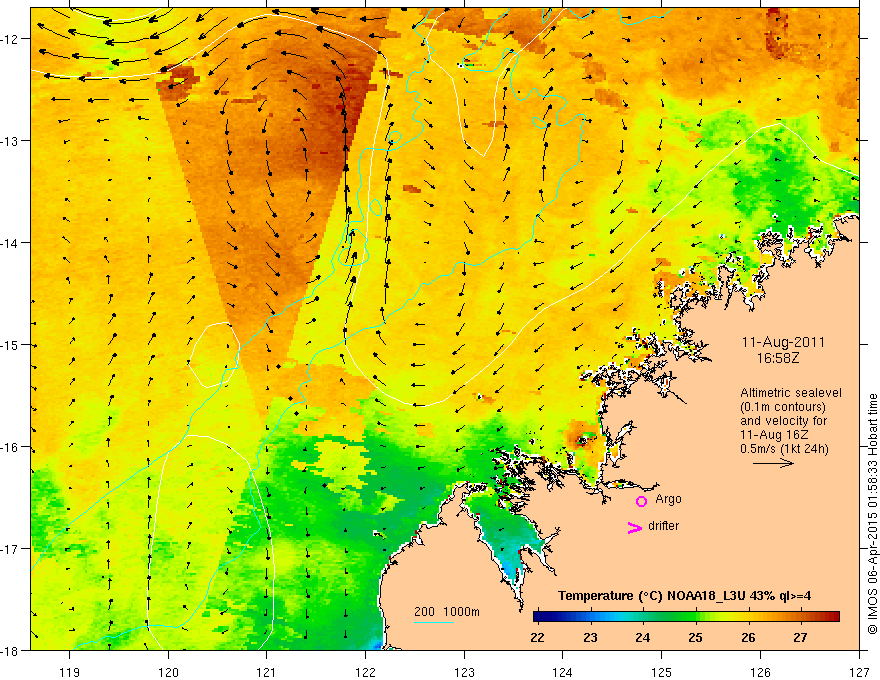
Task: Click the longitude axis label '126'
Action: click(x=760, y=673)
